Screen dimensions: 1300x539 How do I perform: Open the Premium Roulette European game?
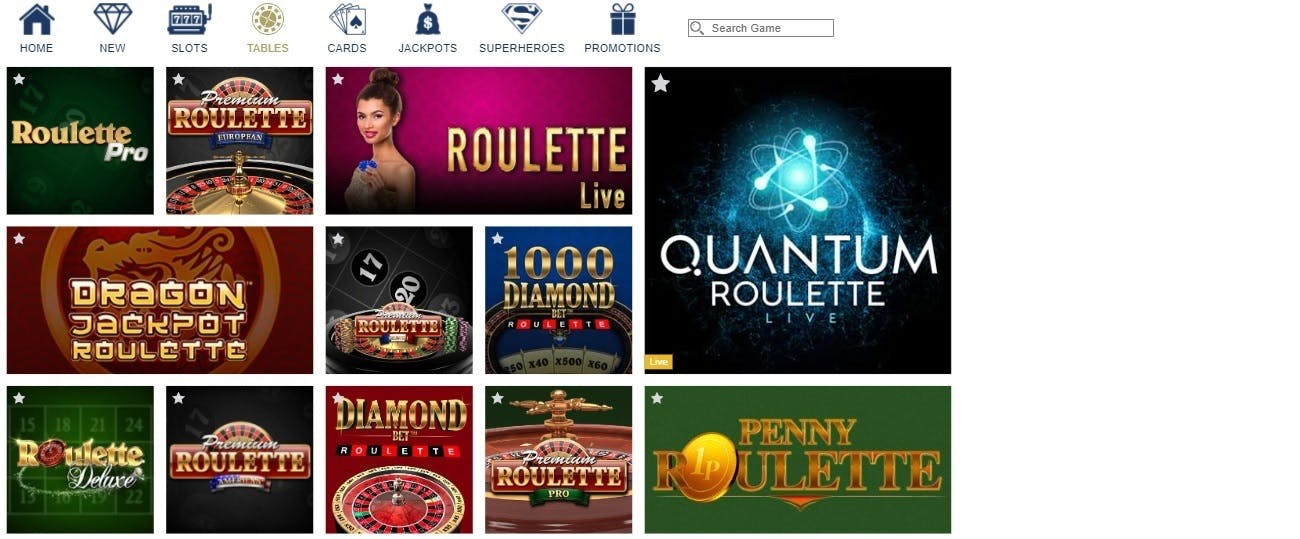click(239, 141)
